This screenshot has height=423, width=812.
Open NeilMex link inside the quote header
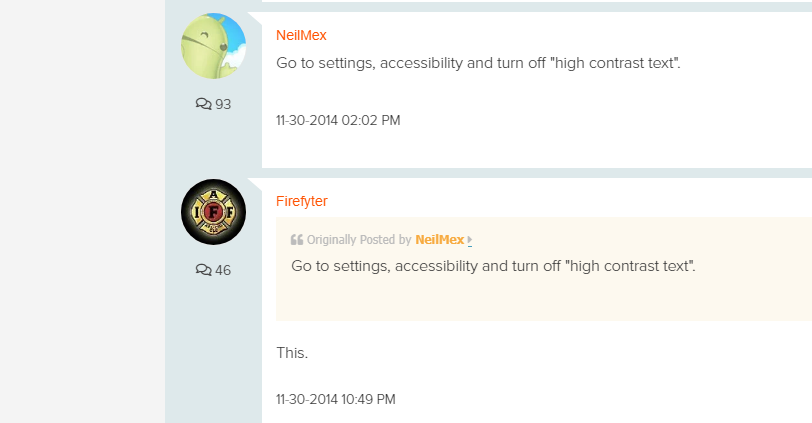pos(440,240)
